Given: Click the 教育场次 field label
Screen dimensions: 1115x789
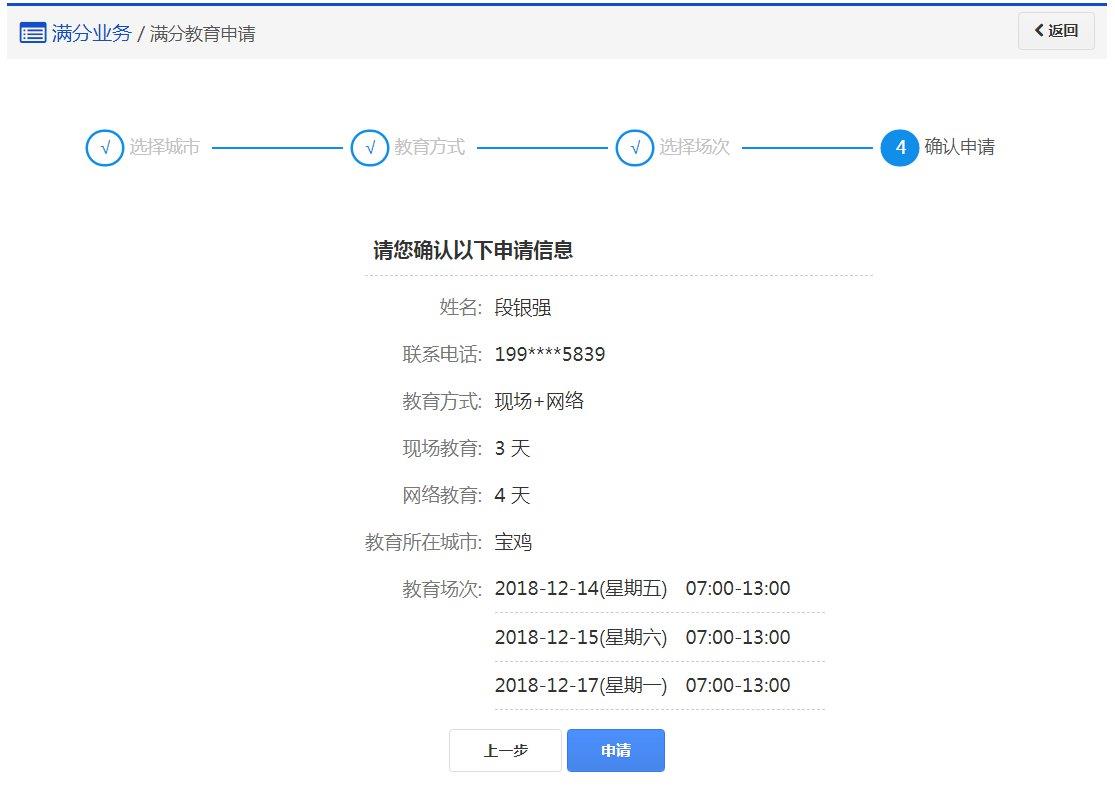Looking at the screenshot, I should (442, 589).
